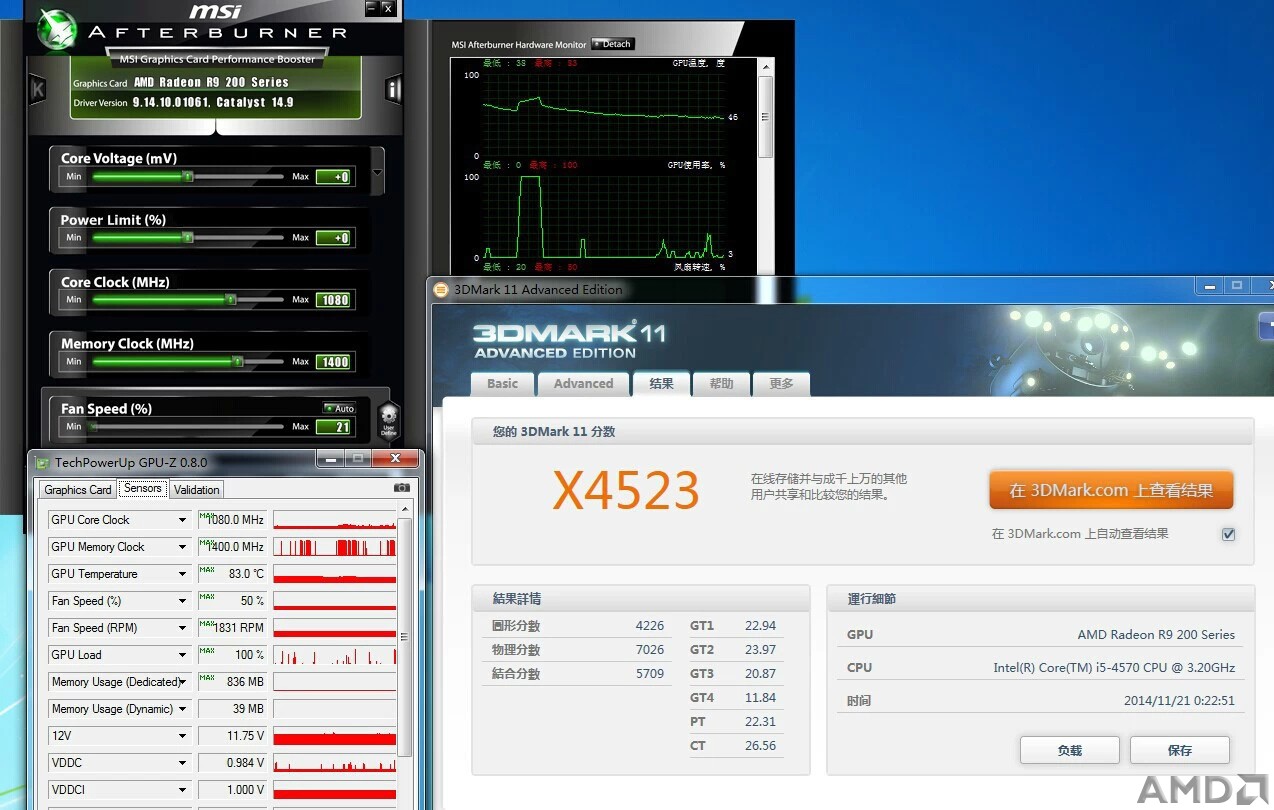This screenshot has width=1274, height=810.
Task: Open Fan Speed (RPM) sensor dropdown
Action: [x=183, y=628]
